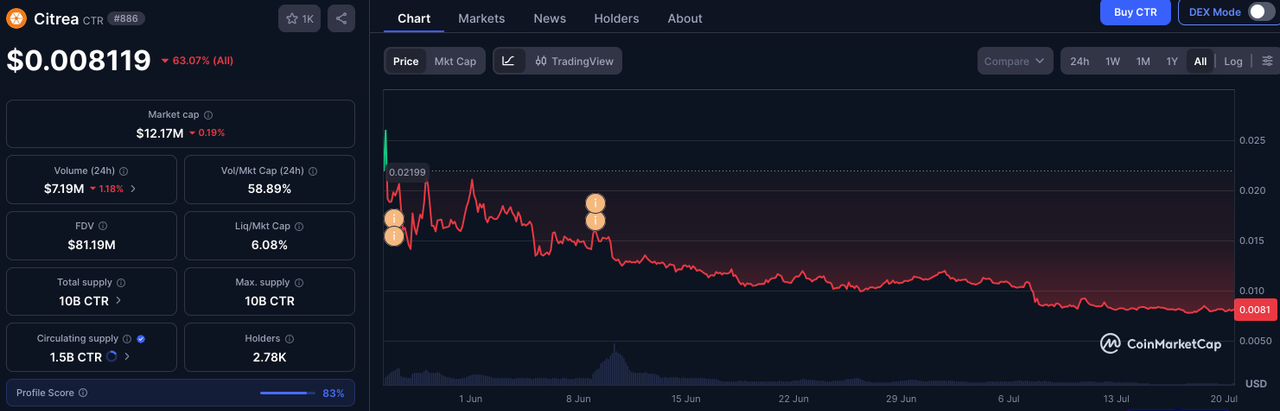The image size is (1280, 411).
Task: Click the upper event marker near 8 Jun
Action: pyautogui.click(x=595, y=203)
